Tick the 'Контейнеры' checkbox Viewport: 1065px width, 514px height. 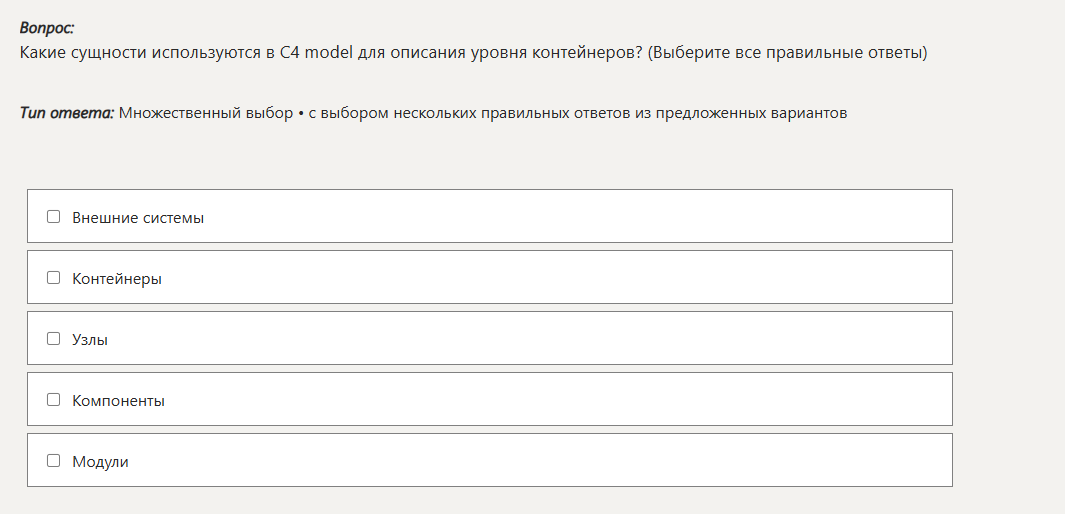[x=54, y=277]
